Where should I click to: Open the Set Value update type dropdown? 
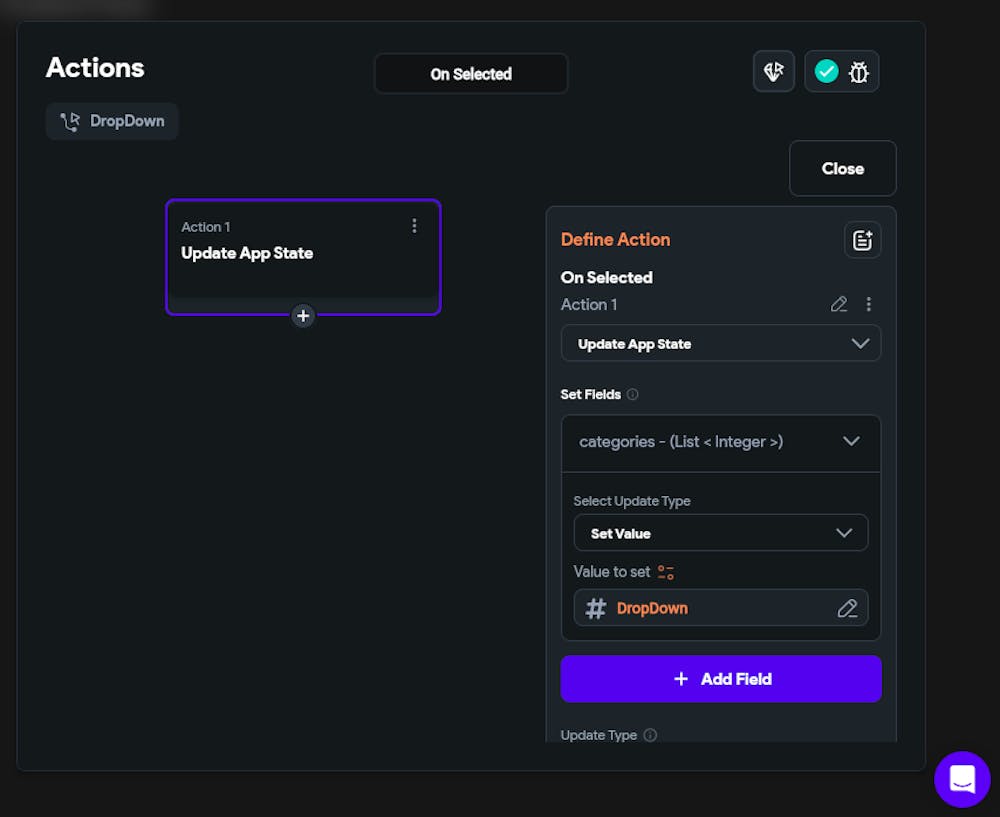[x=720, y=533]
